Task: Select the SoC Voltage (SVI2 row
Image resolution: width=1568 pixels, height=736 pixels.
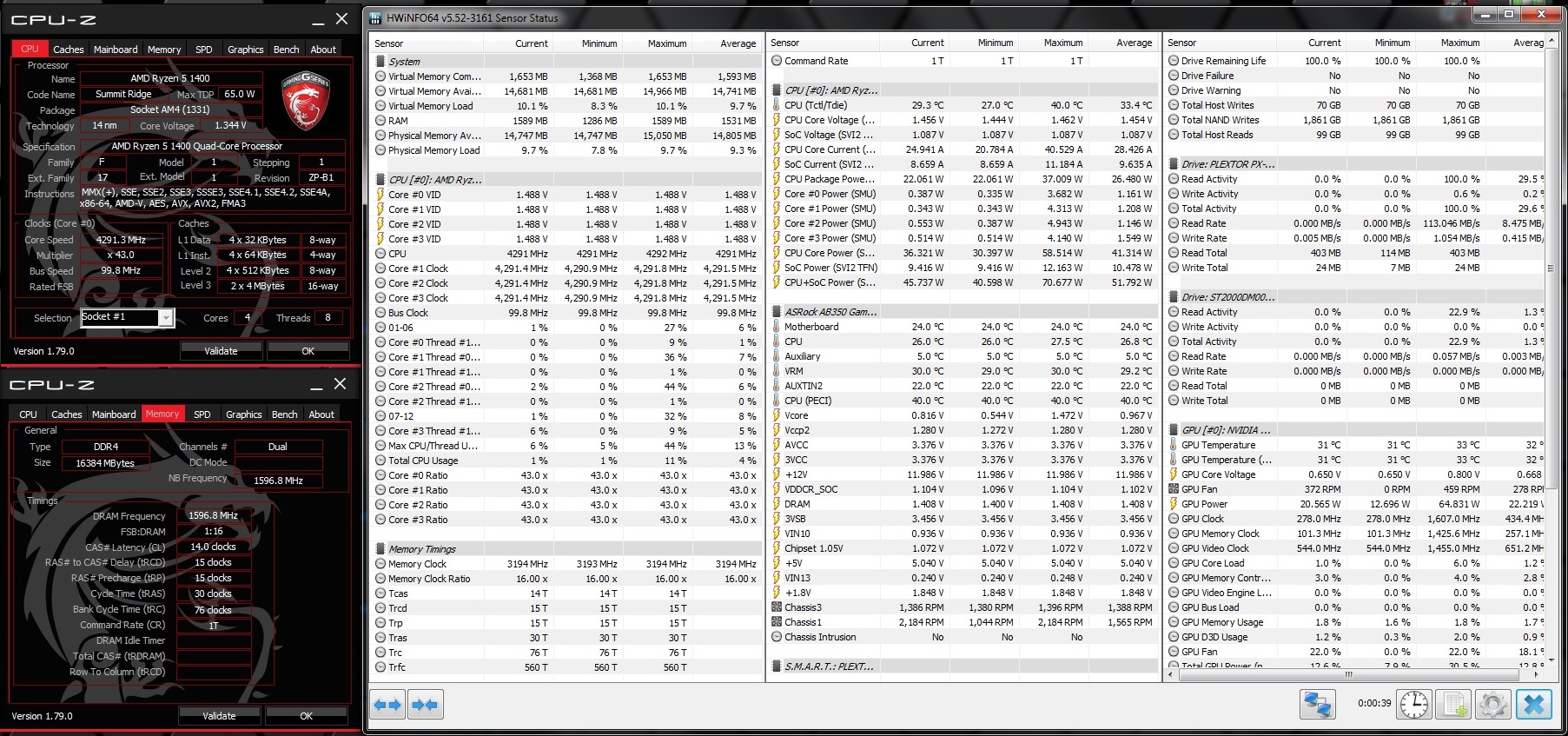Action: [x=964, y=135]
